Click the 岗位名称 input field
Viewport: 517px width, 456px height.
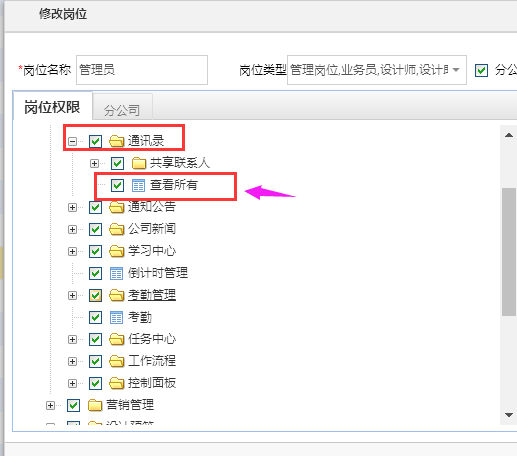(x=142, y=70)
